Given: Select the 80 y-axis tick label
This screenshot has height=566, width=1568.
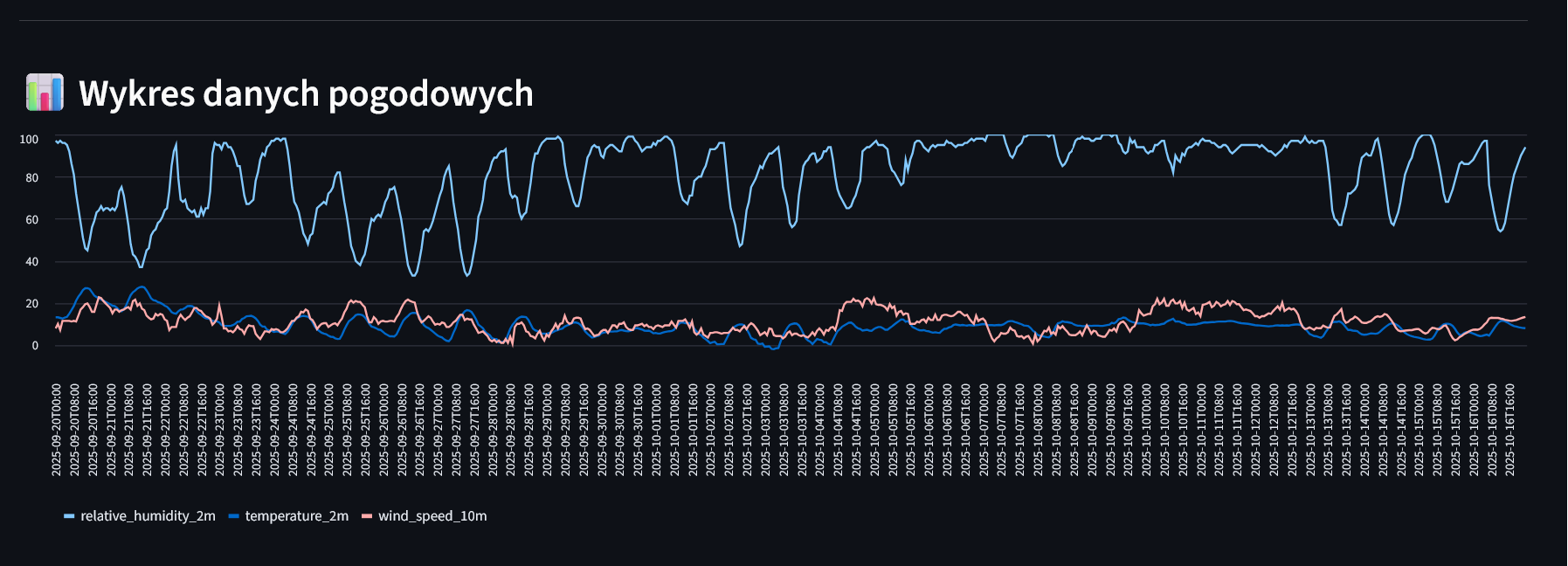Looking at the screenshot, I should click(31, 178).
